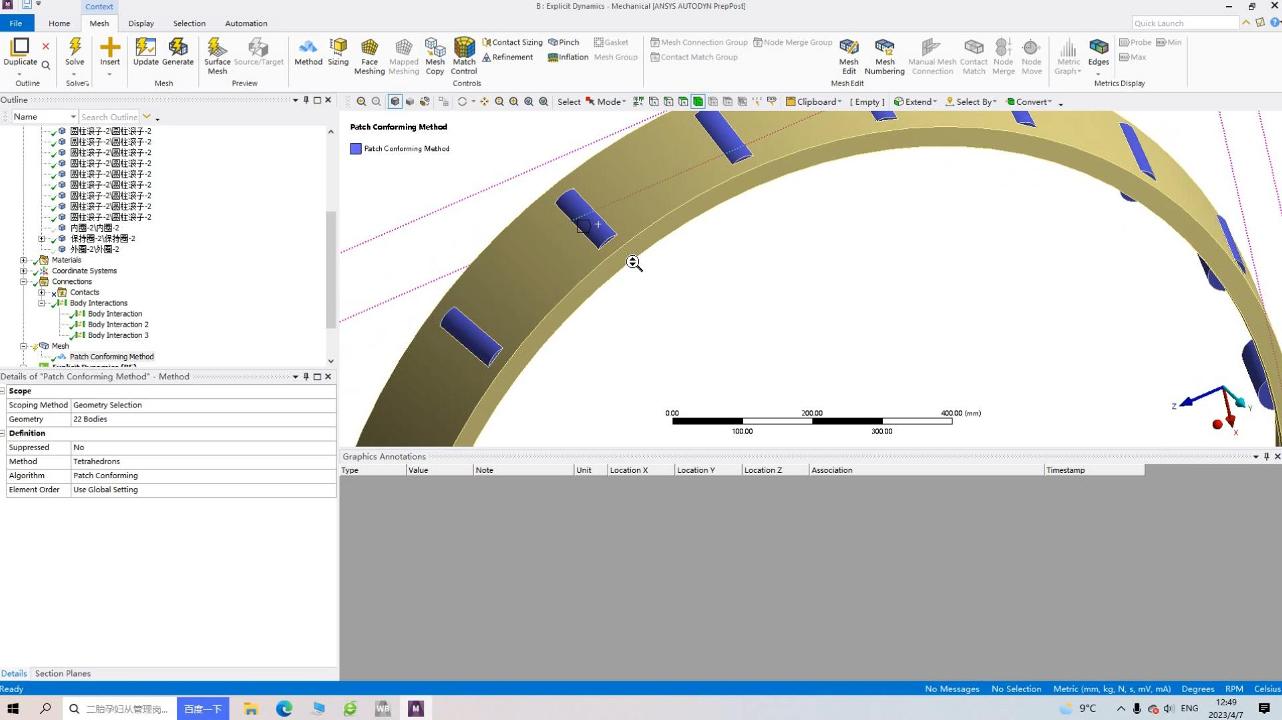
Task: Add Face Meshing control
Action: [369, 56]
